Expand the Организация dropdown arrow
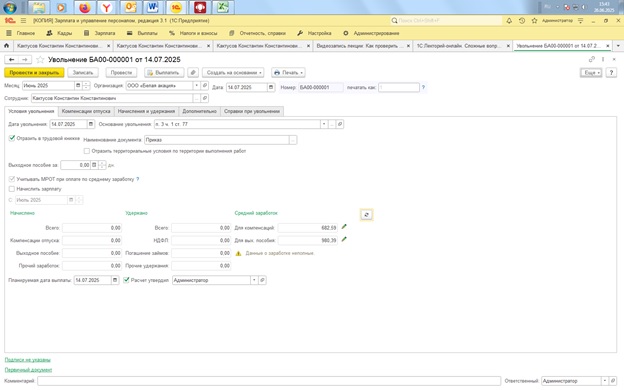This screenshot has width=624, height=390. click(x=197, y=86)
